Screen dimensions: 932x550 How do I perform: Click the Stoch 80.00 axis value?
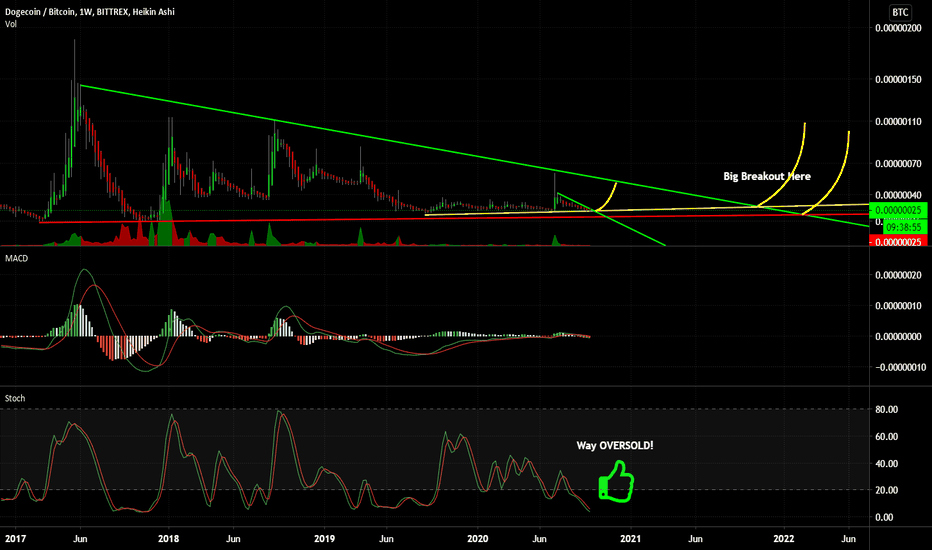[x=886, y=410]
